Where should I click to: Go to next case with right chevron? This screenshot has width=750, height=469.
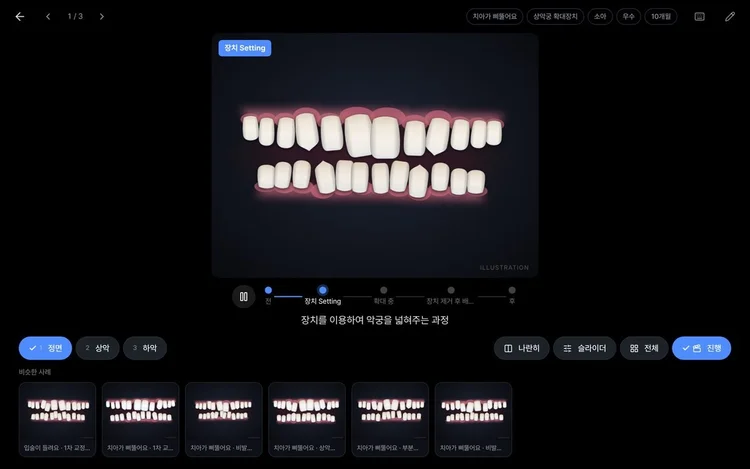coord(101,17)
